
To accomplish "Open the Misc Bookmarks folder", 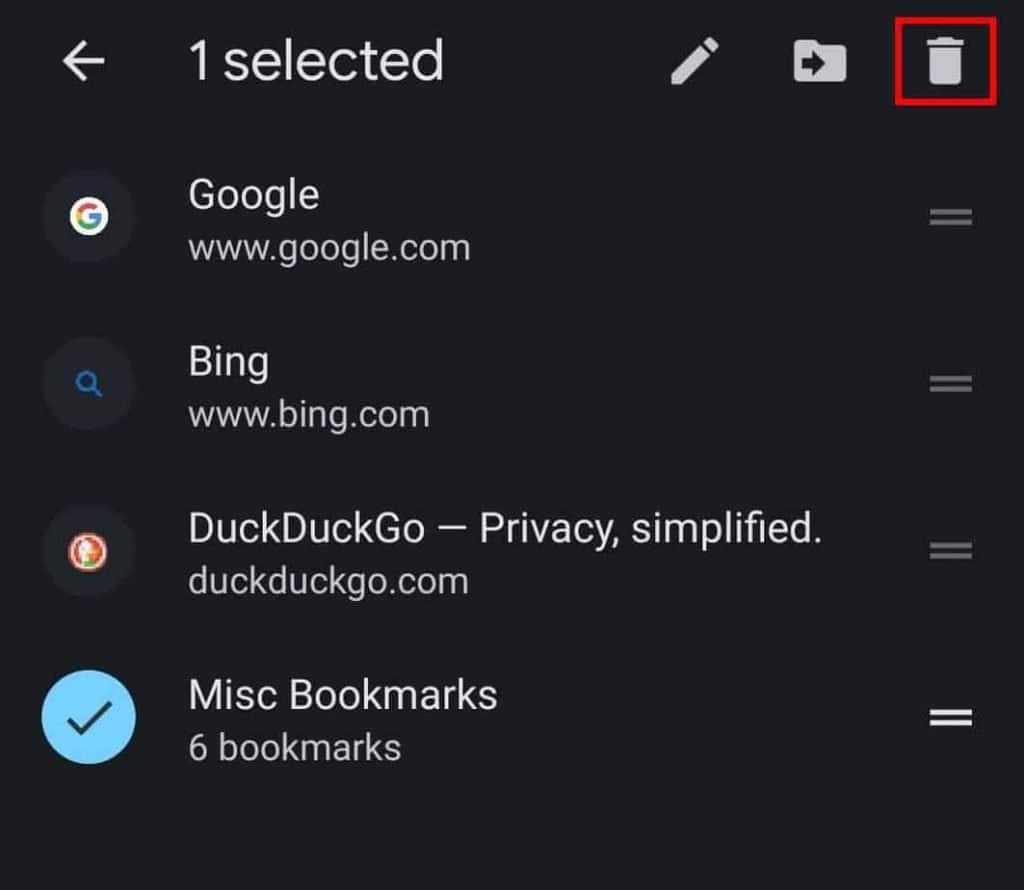I will click(x=343, y=716).
